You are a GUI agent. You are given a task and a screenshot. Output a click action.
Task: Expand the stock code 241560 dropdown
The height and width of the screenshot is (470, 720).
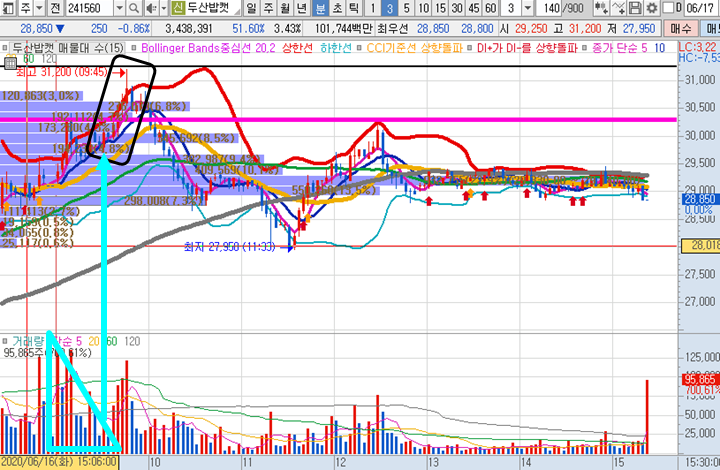pyautogui.click(x=119, y=8)
